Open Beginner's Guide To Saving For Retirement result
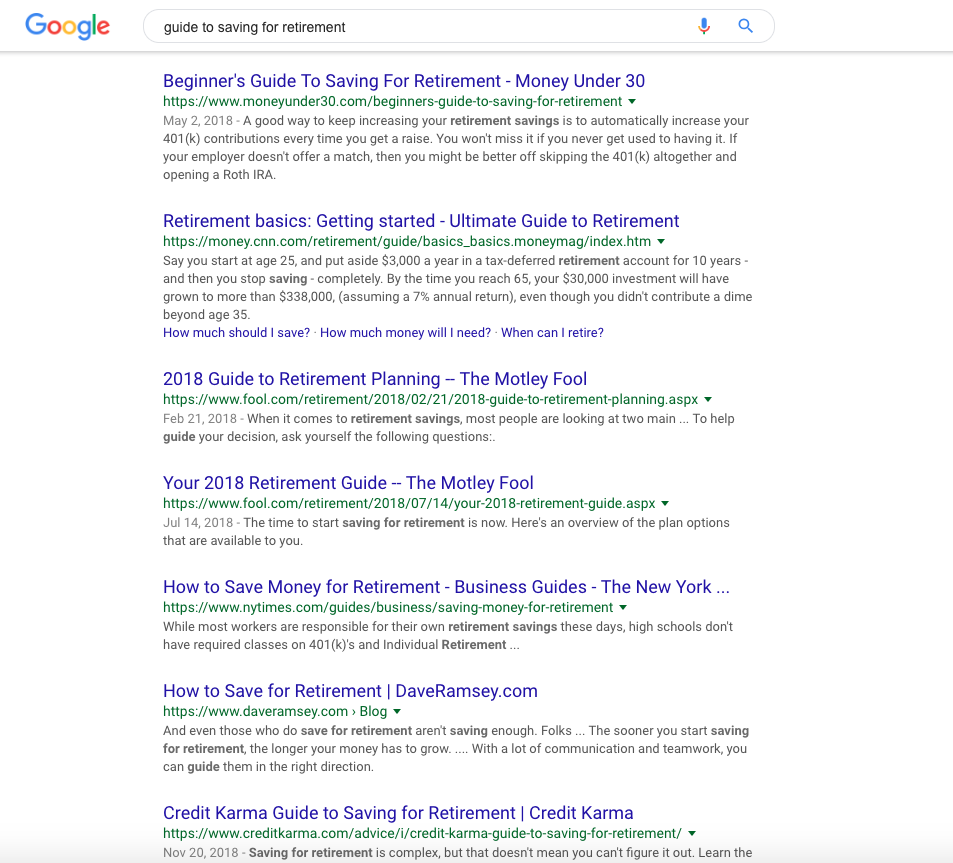This screenshot has width=953, height=863. (x=404, y=81)
